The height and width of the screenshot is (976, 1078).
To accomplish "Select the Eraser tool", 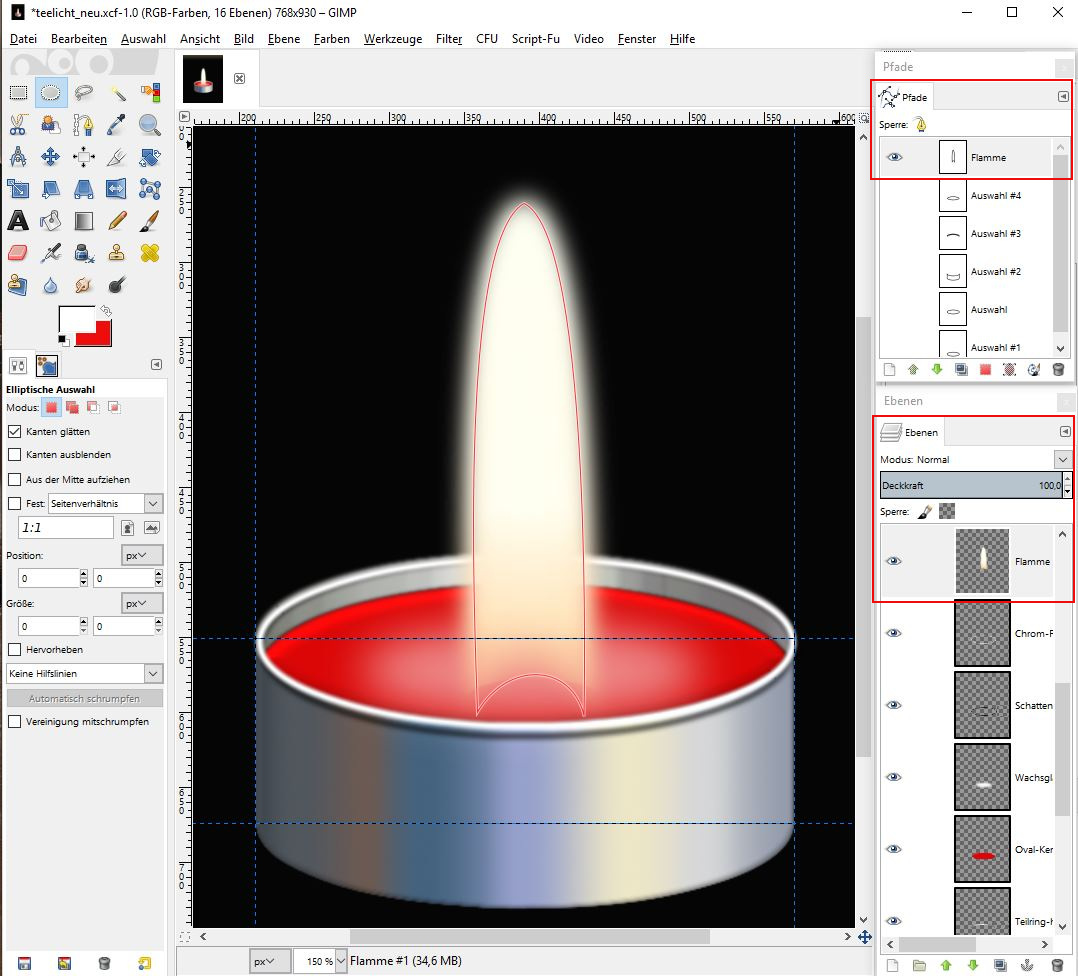I will pyautogui.click(x=18, y=253).
